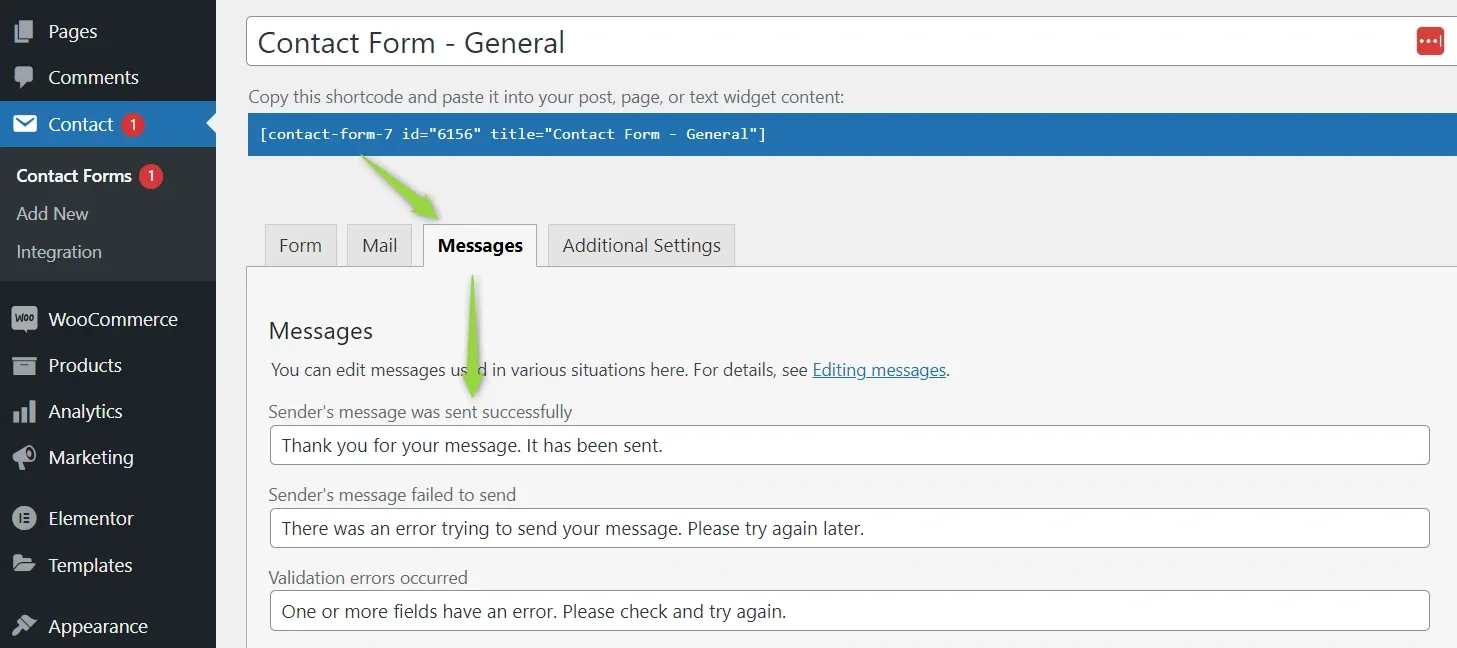Switch to the Additional Settings tab

(x=641, y=245)
